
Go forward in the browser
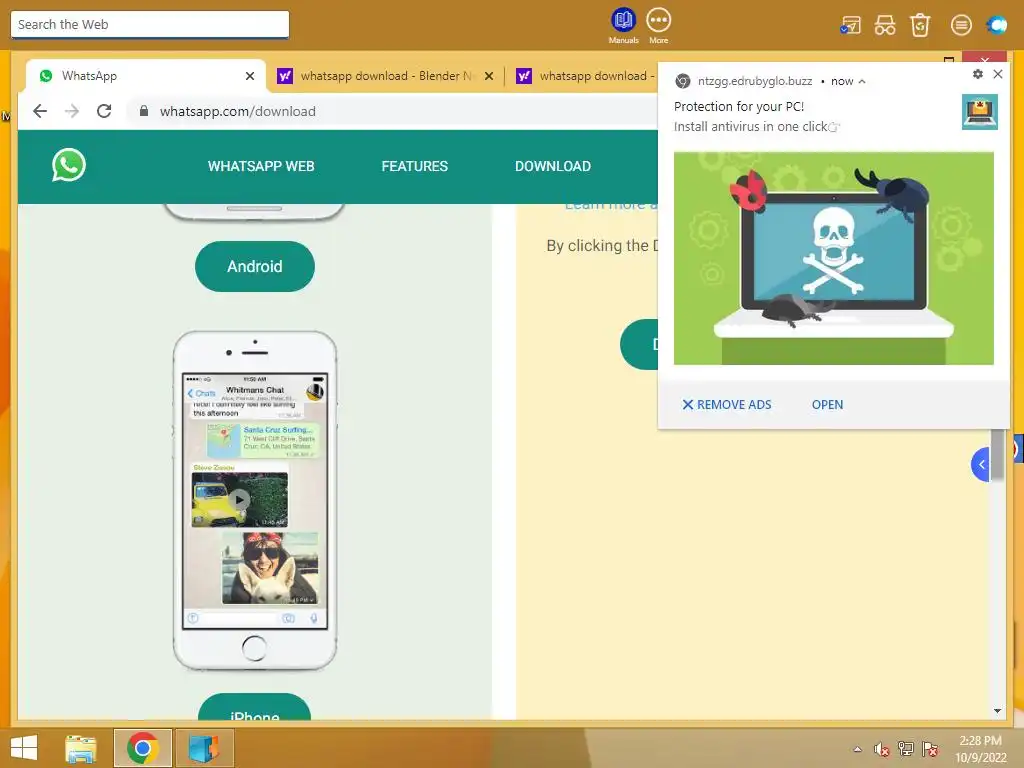[72, 111]
